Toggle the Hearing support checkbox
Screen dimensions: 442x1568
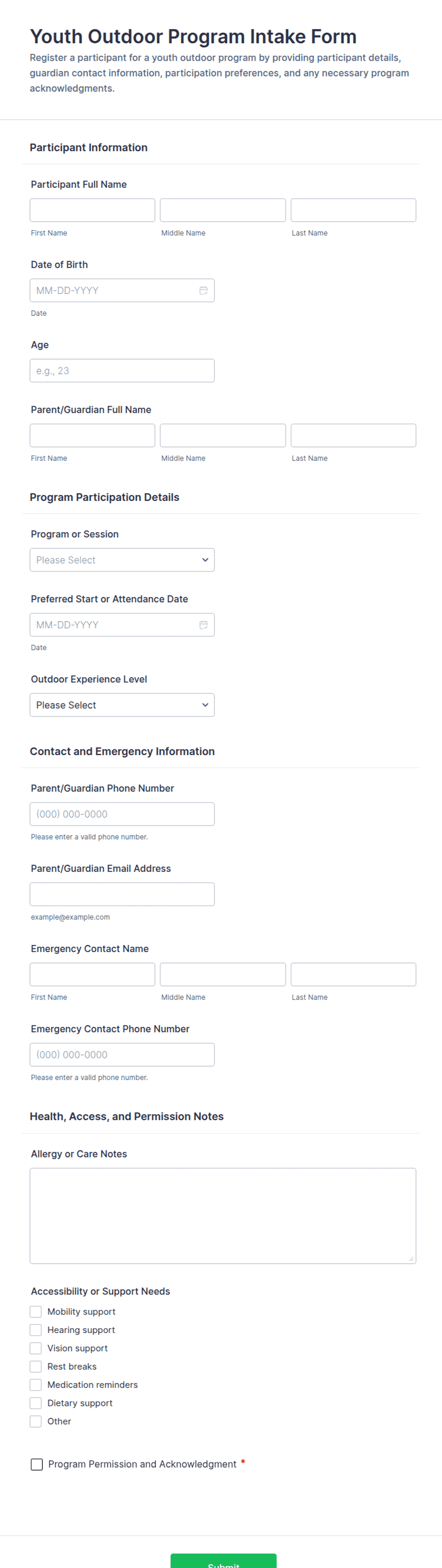click(36, 1329)
